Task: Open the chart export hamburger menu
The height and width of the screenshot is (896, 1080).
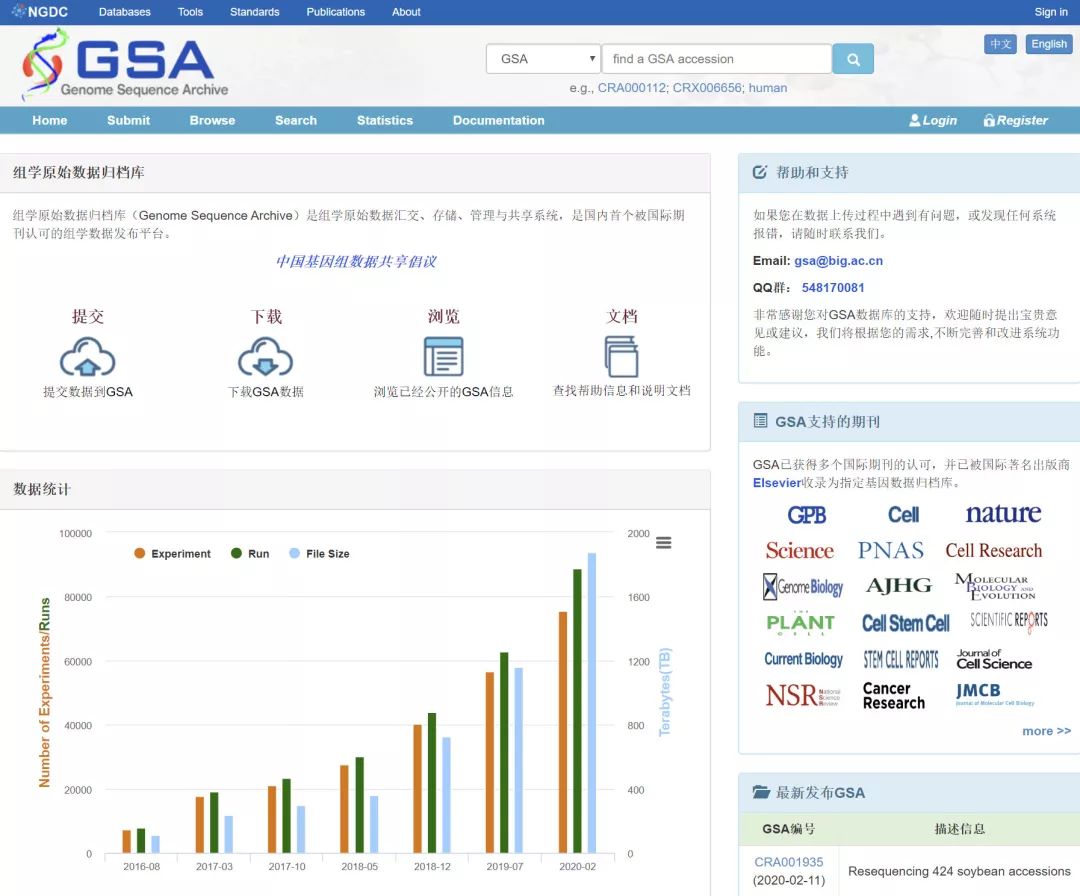Action: [663, 542]
